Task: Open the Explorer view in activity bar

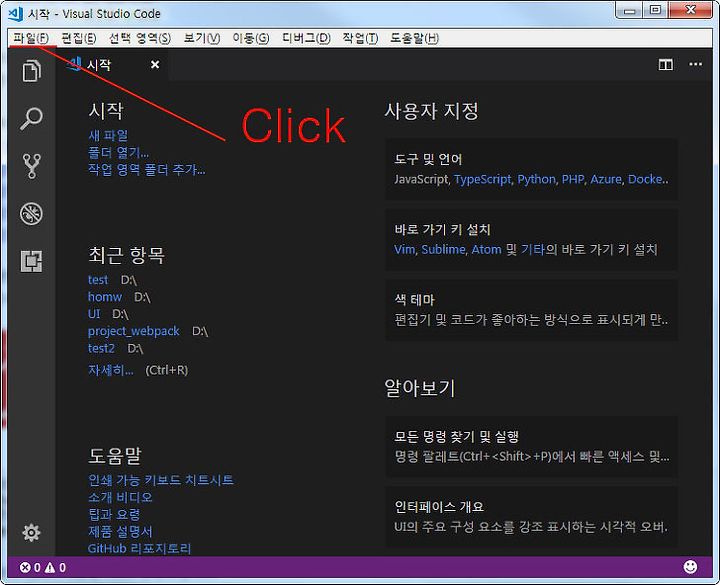Action: click(x=31, y=71)
